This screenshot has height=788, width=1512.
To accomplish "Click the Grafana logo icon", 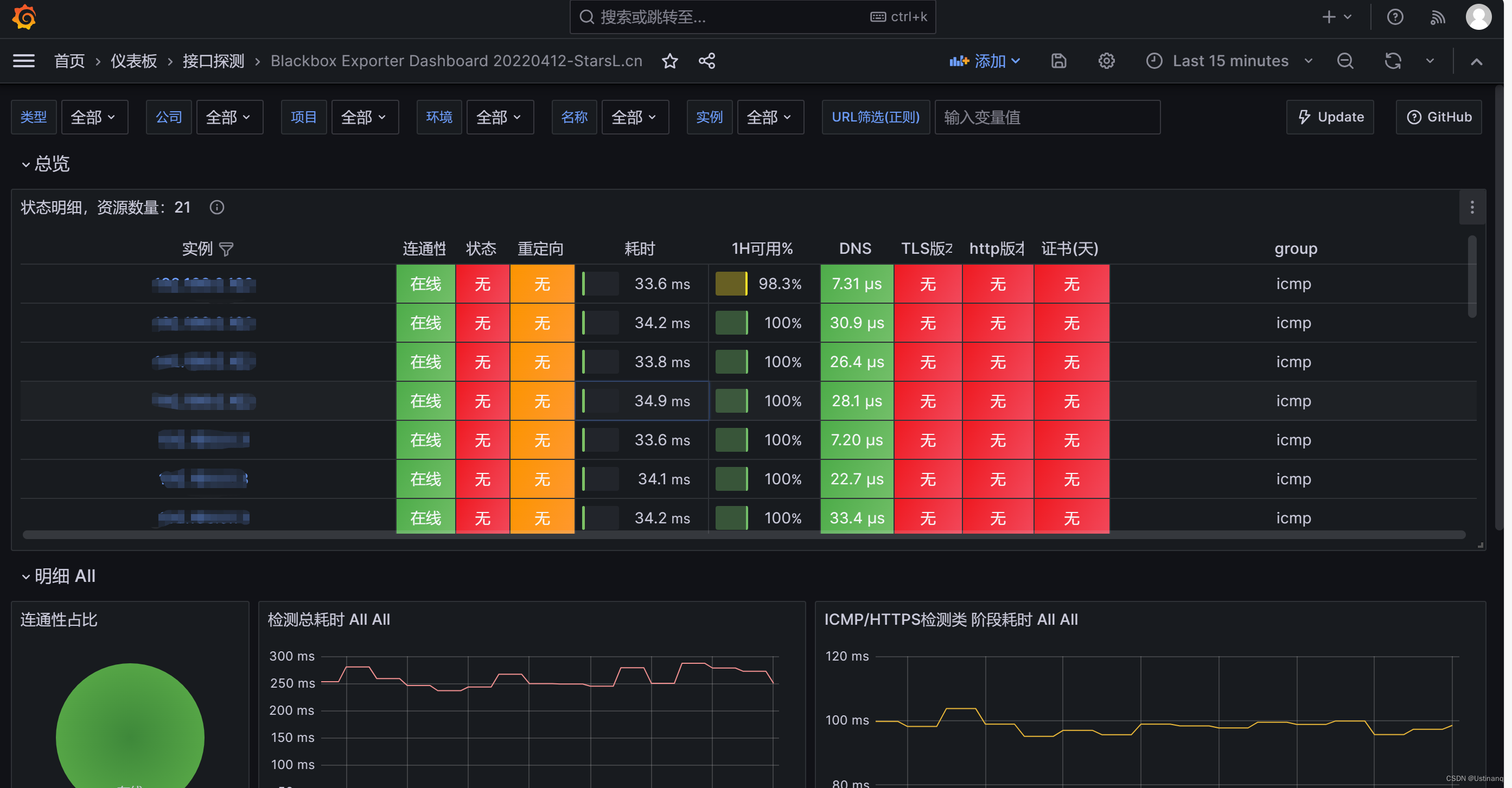I will coord(24,17).
